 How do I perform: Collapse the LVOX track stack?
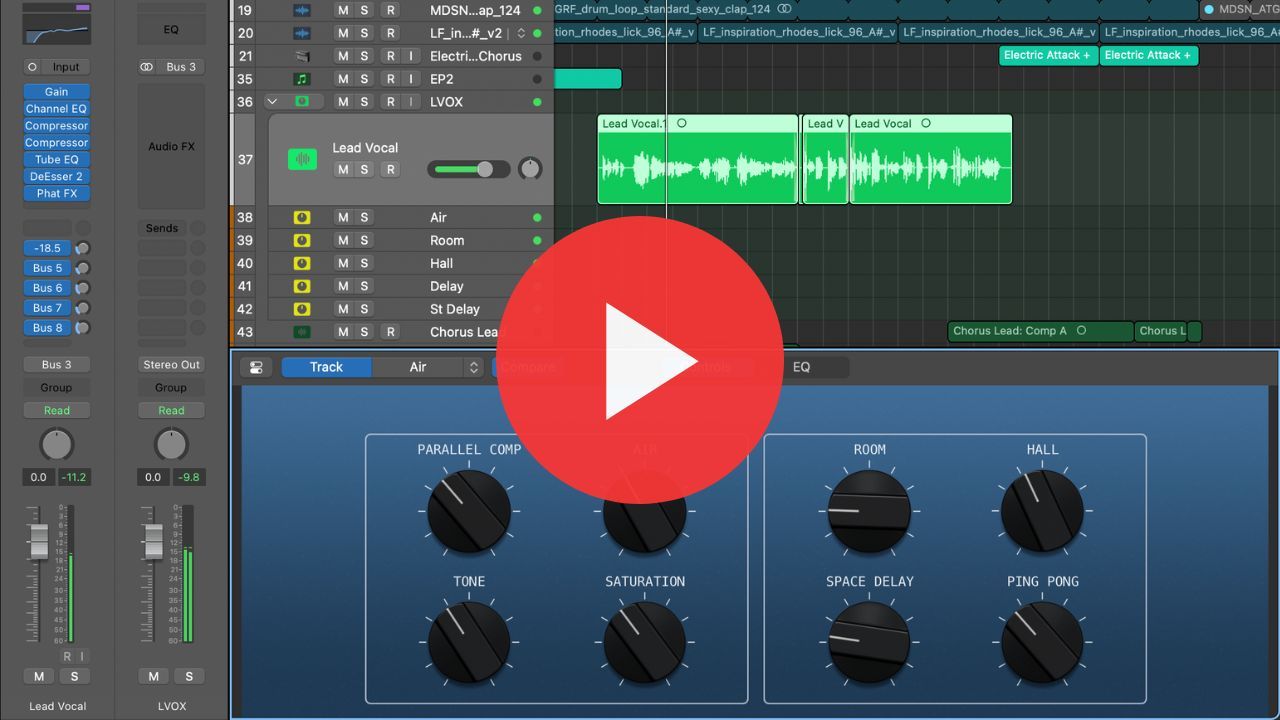click(272, 101)
